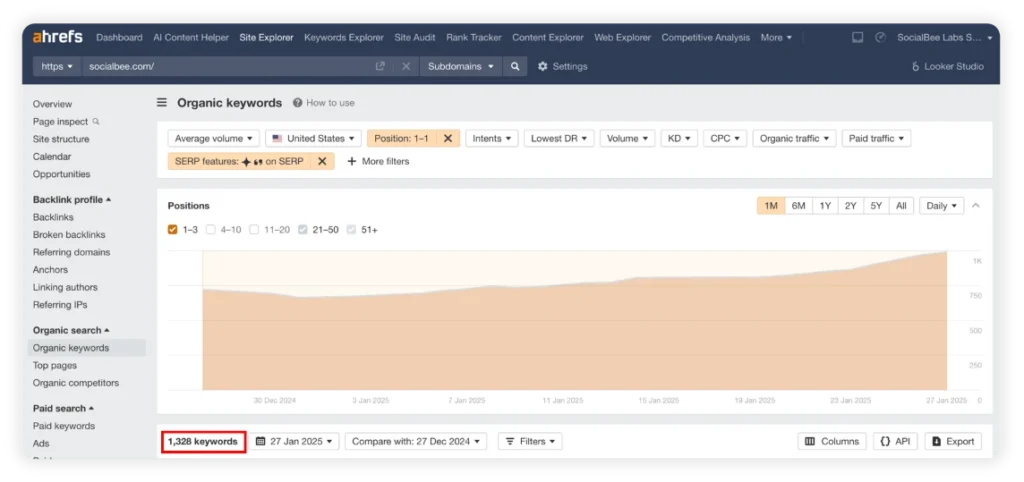
Task: Open the Filters dropdown below chart
Action: pyautogui.click(x=530, y=442)
